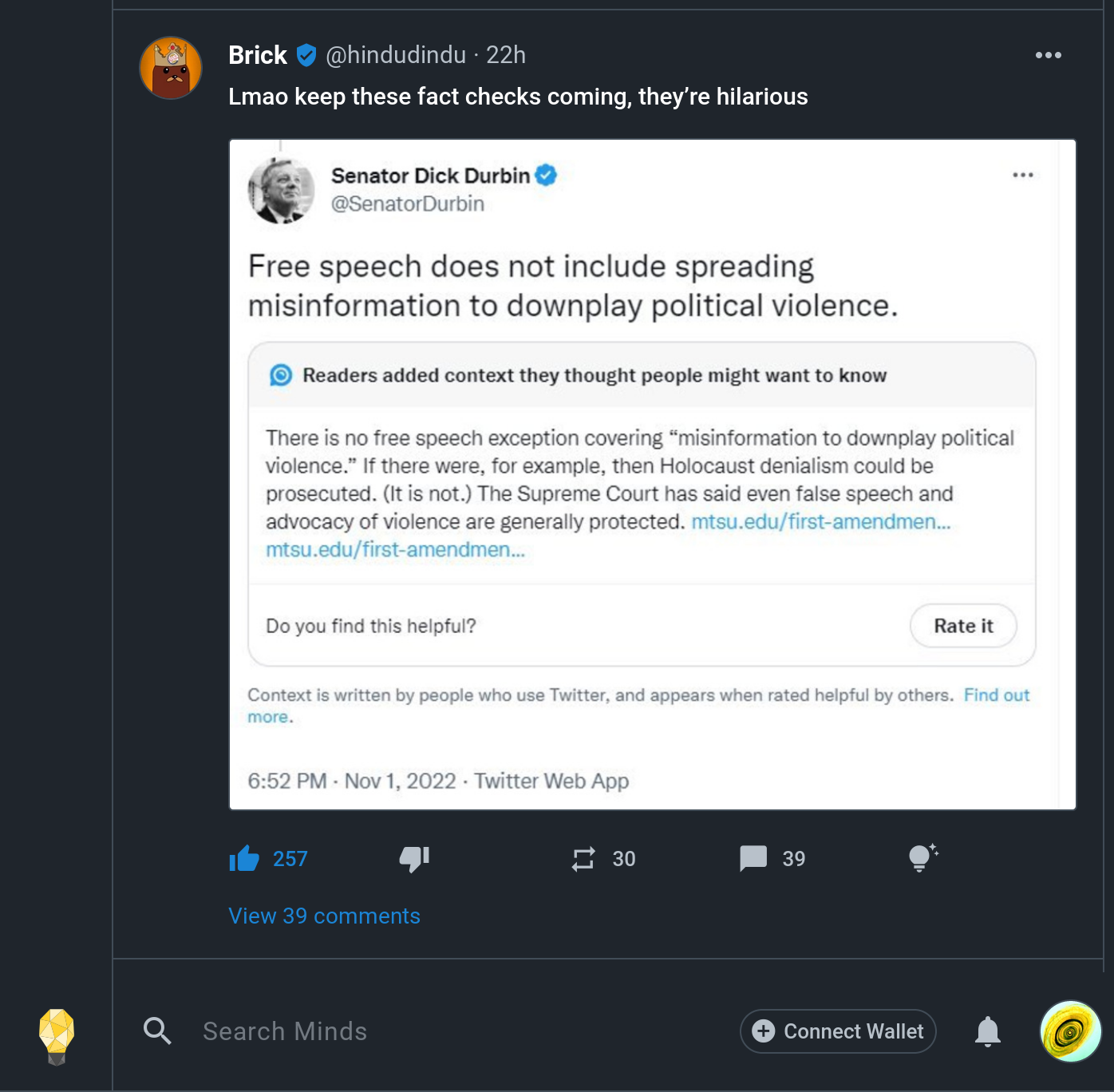Click the Brick username
This screenshot has width=1114, height=1092.
point(257,55)
